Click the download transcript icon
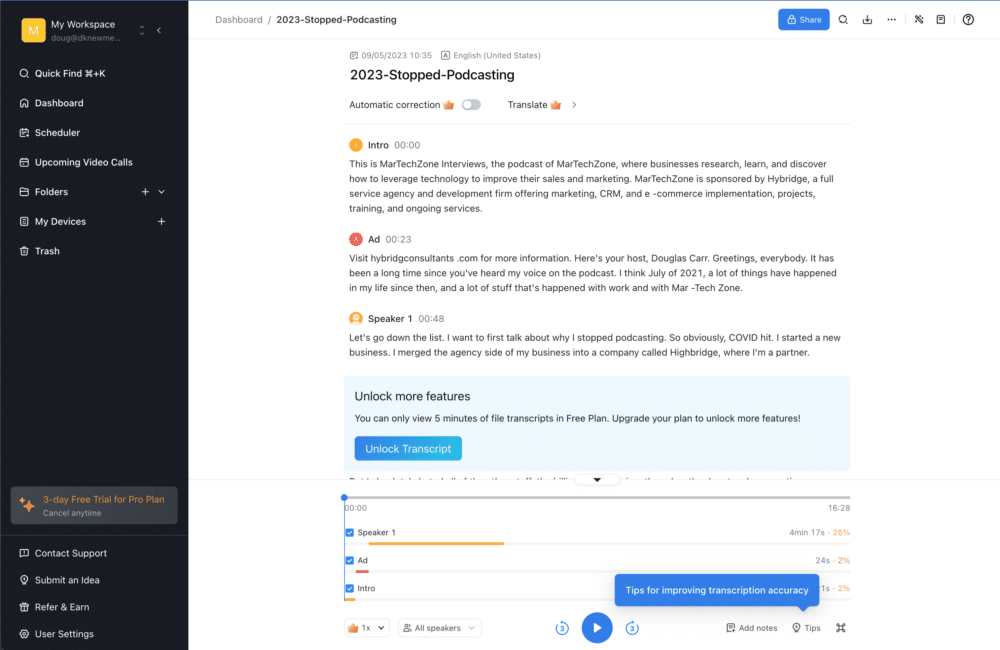 pos(868,19)
